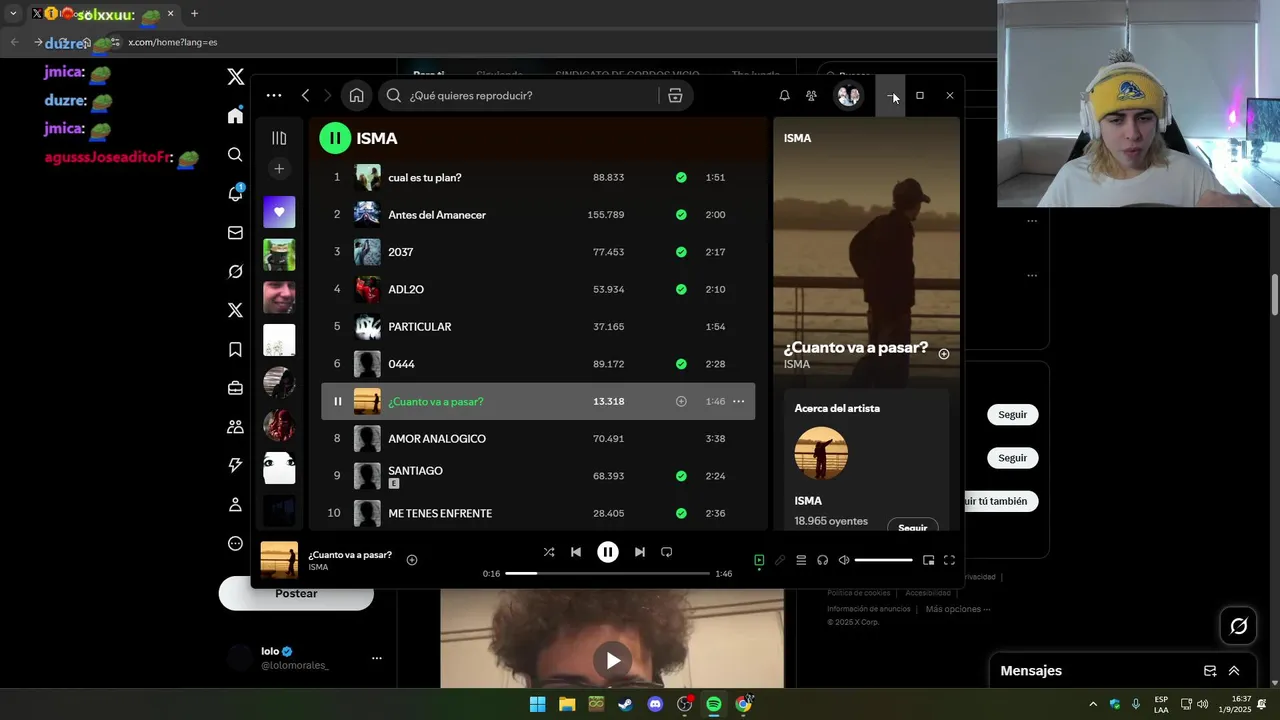
Task: Open the Spotify friend activity icon
Action: 811,96
